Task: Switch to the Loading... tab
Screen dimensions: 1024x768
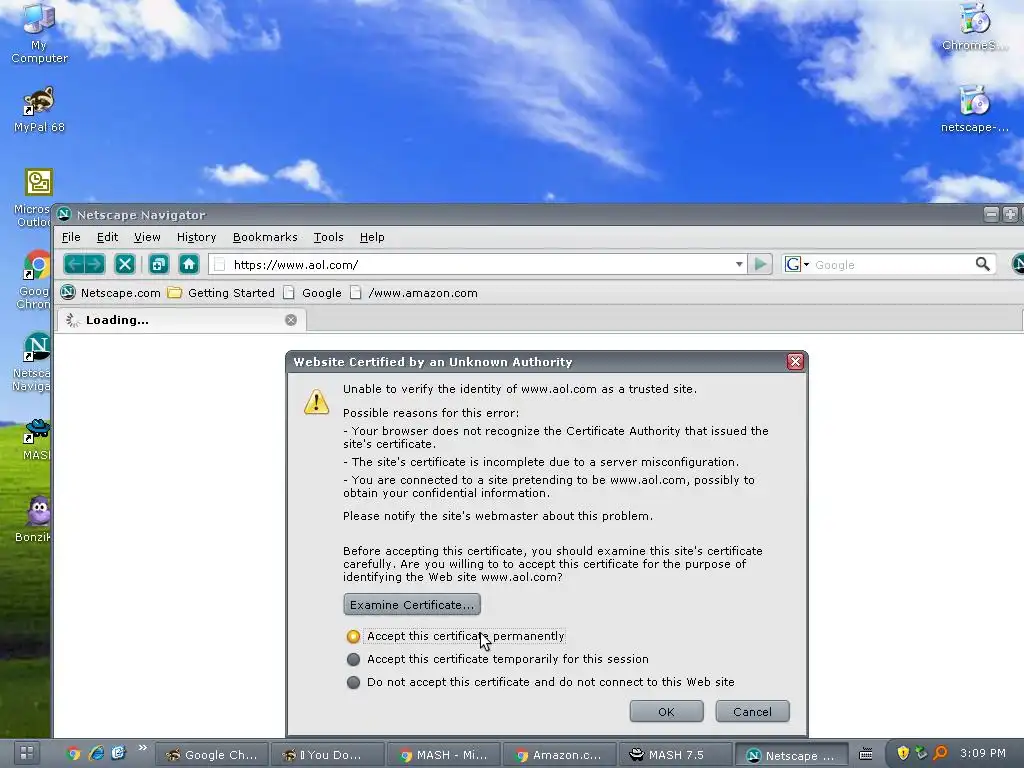Action: (x=182, y=320)
